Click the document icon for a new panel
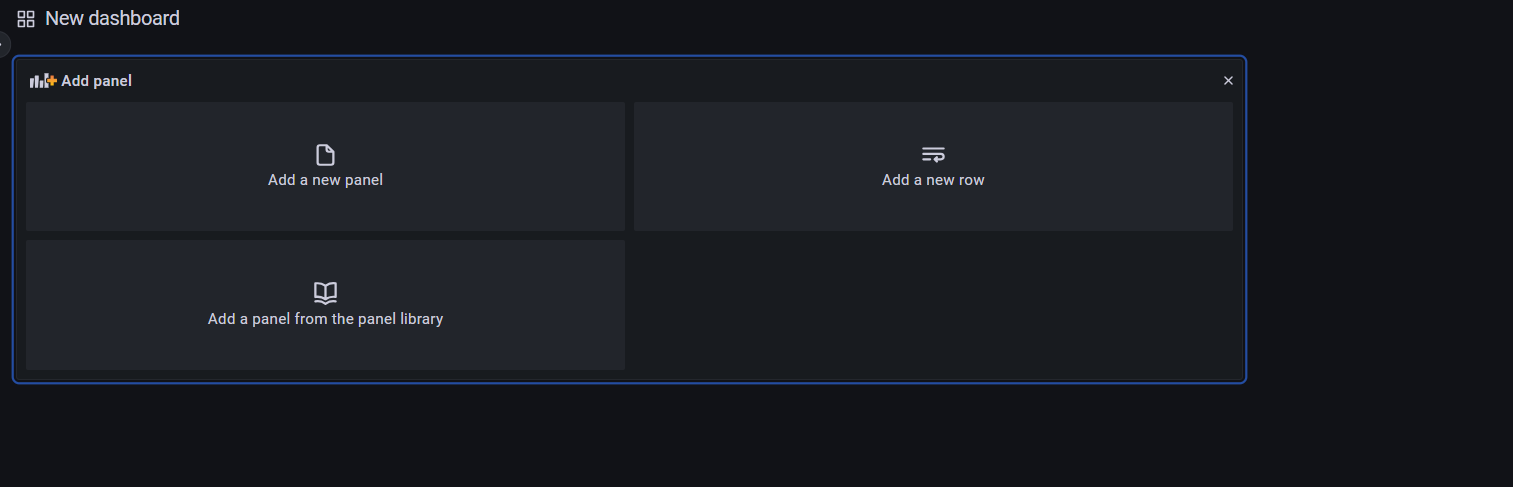1513x487 pixels. pyautogui.click(x=325, y=155)
